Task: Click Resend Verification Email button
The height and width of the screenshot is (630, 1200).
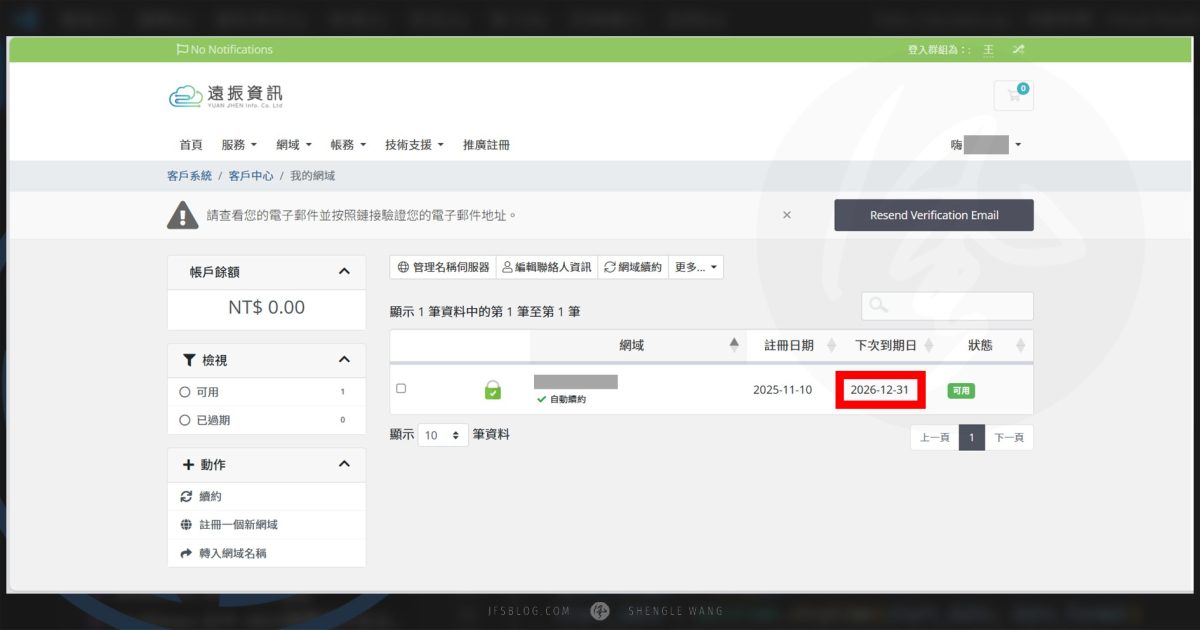Action: point(934,215)
